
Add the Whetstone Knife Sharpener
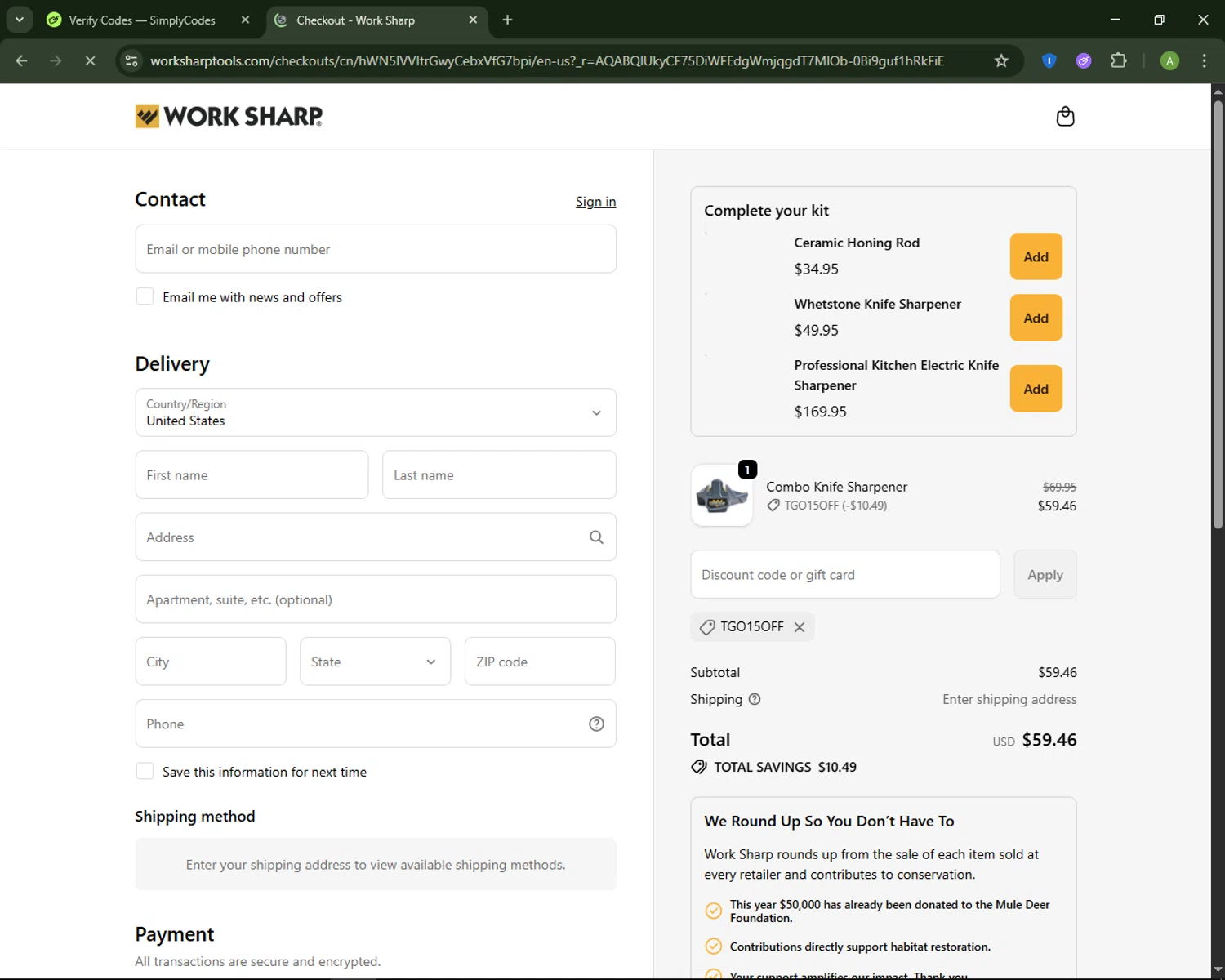(1036, 318)
